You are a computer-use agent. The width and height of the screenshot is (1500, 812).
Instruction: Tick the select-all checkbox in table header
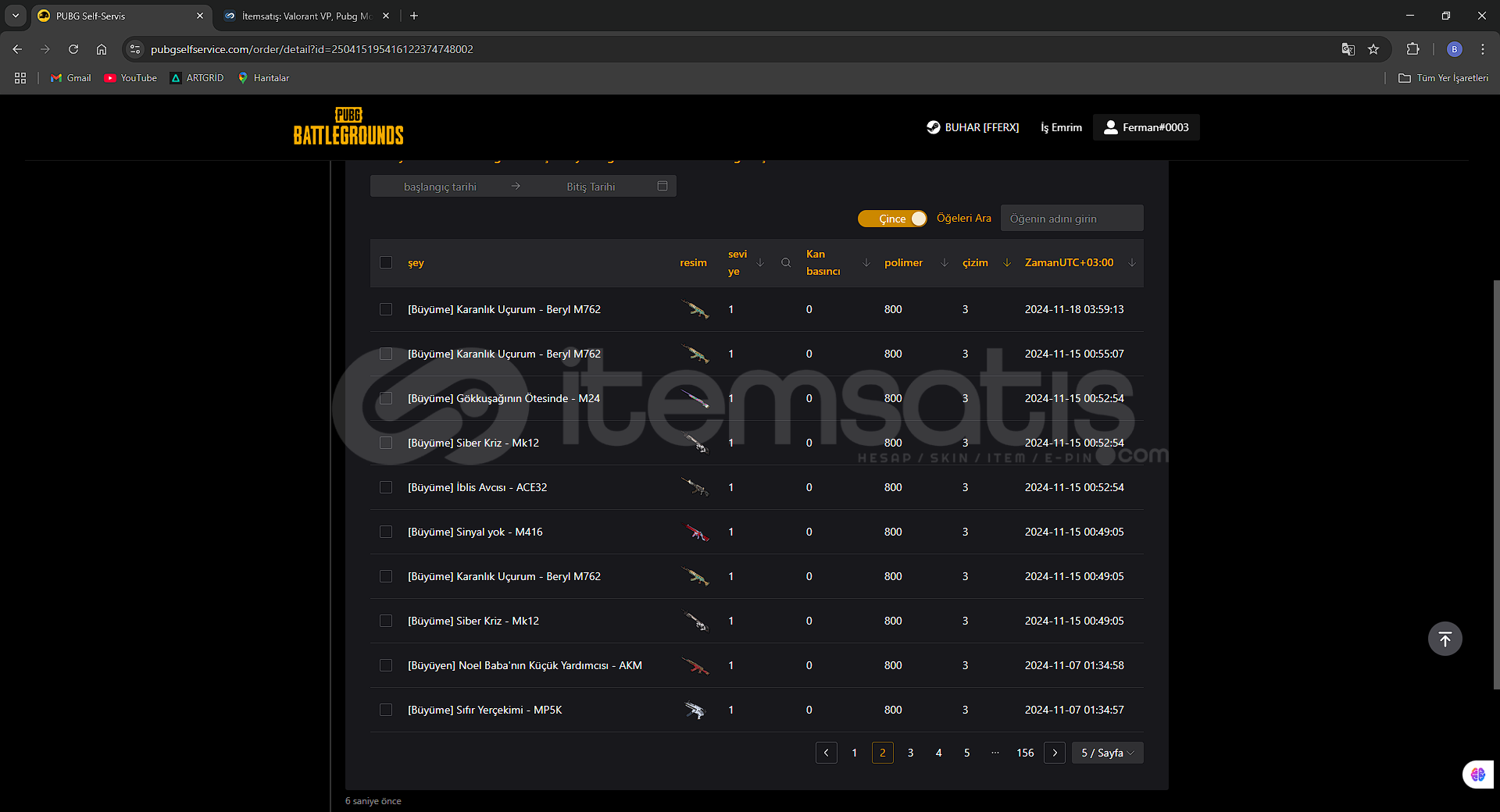[386, 262]
